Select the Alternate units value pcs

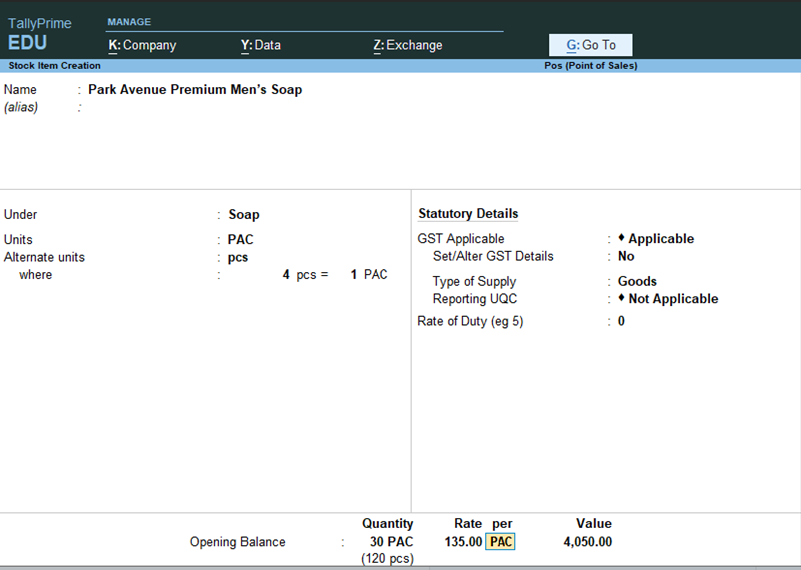tap(238, 257)
